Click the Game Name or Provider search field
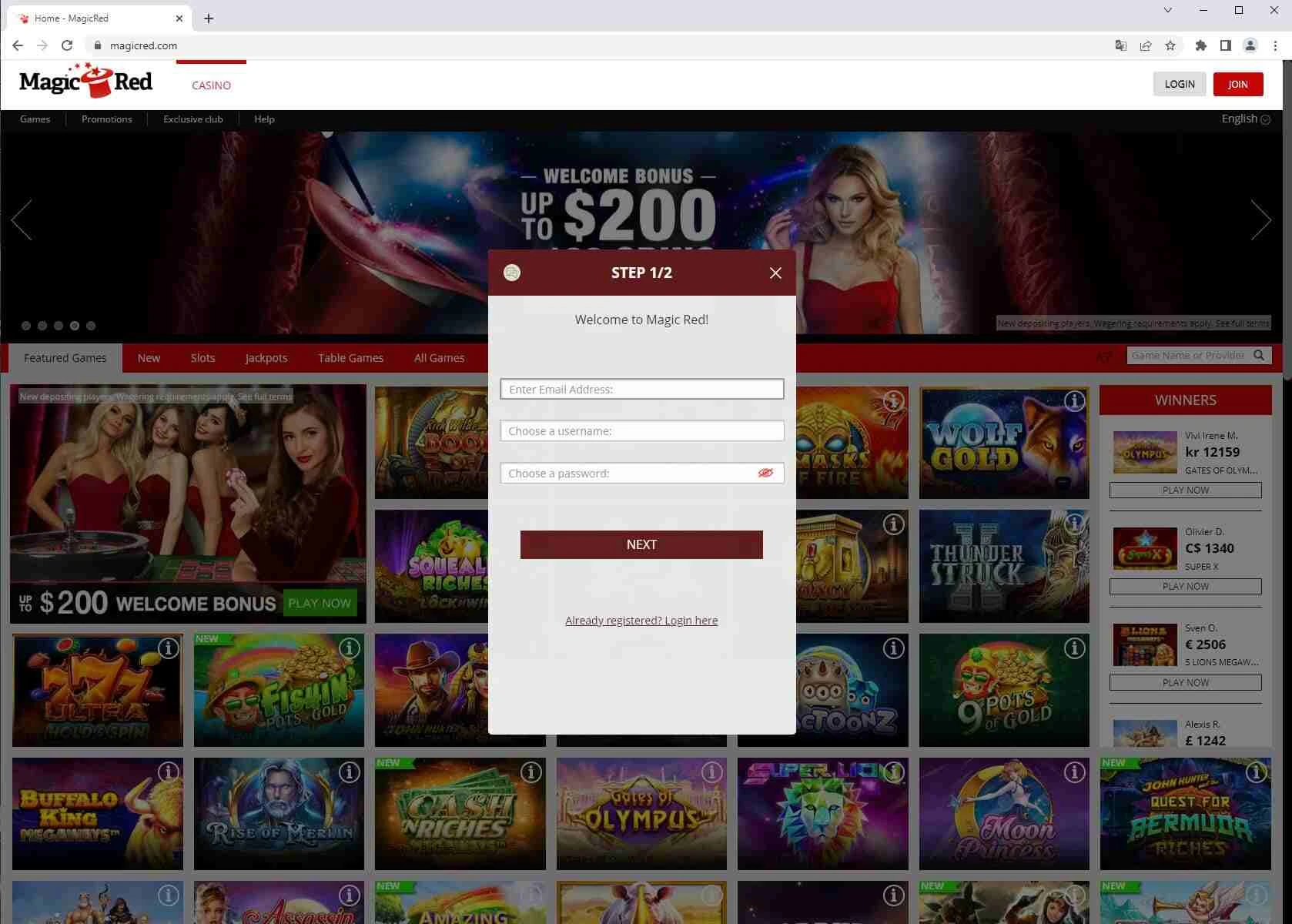This screenshot has width=1292, height=924. [1188, 355]
